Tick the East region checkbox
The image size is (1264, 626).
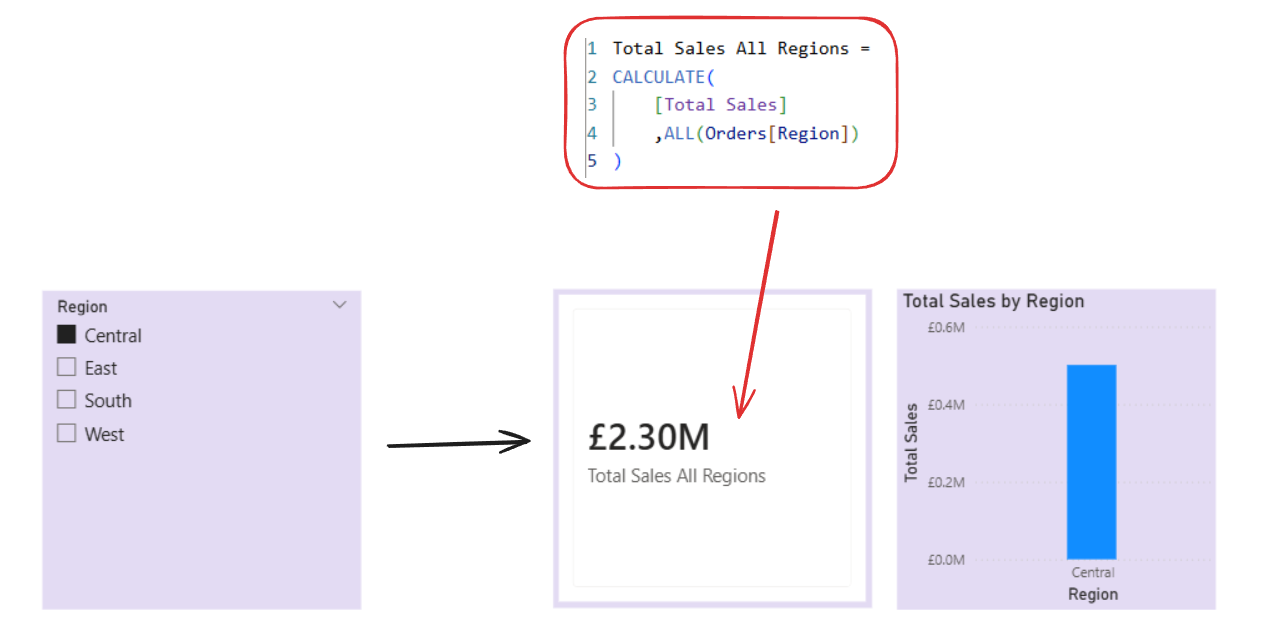[67, 368]
